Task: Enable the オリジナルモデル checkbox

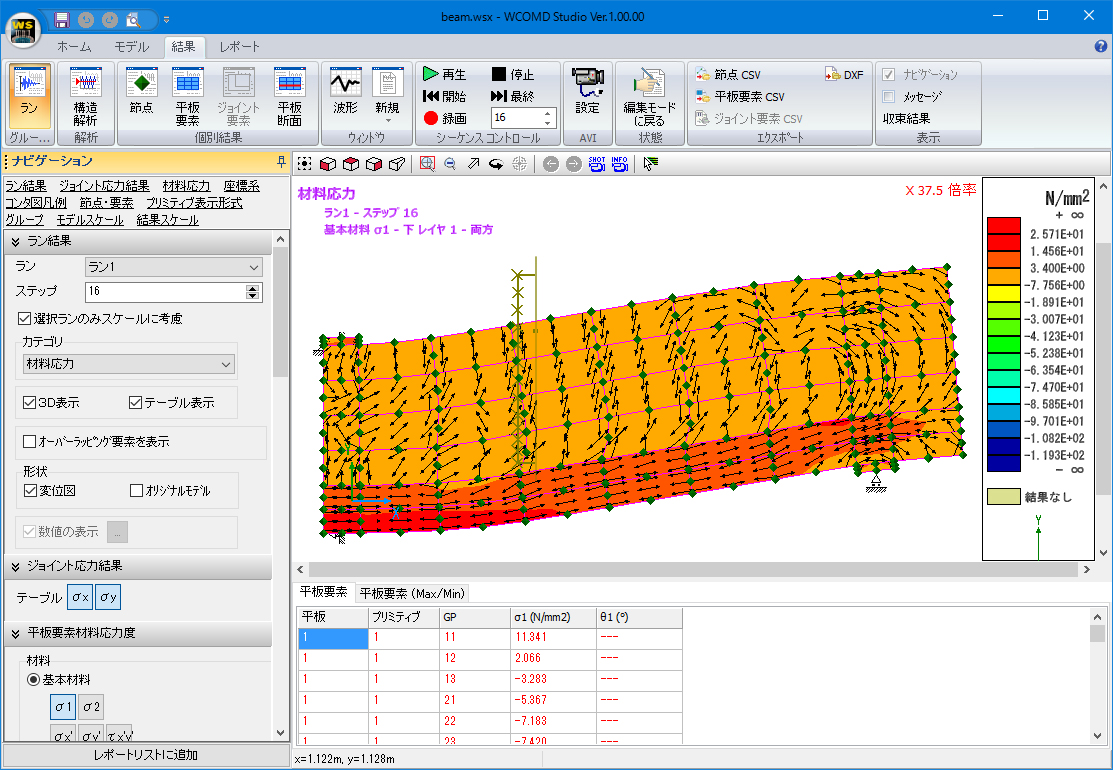Action: pos(137,491)
